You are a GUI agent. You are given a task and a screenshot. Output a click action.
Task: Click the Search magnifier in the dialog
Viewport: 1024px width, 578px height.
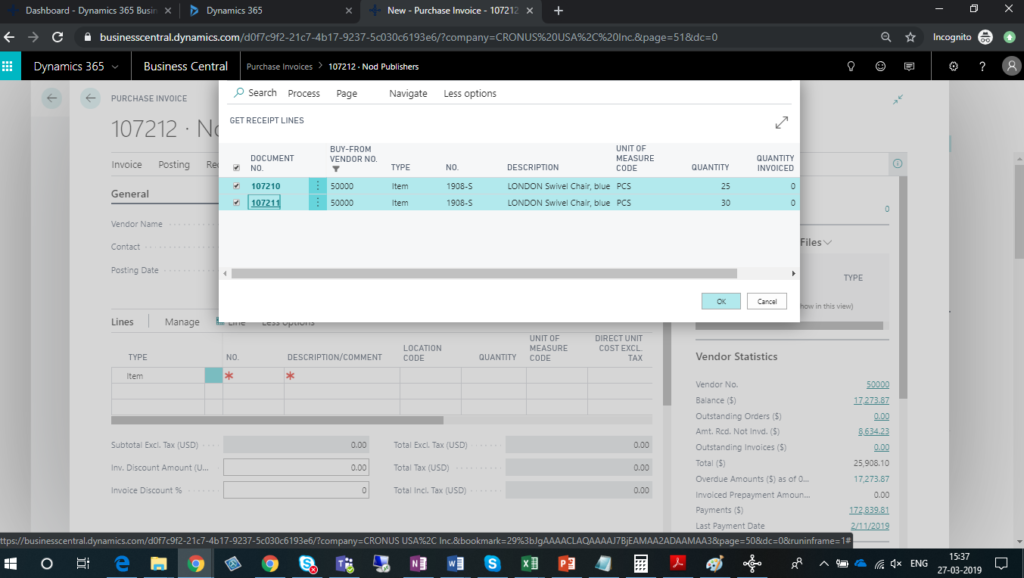coord(239,93)
